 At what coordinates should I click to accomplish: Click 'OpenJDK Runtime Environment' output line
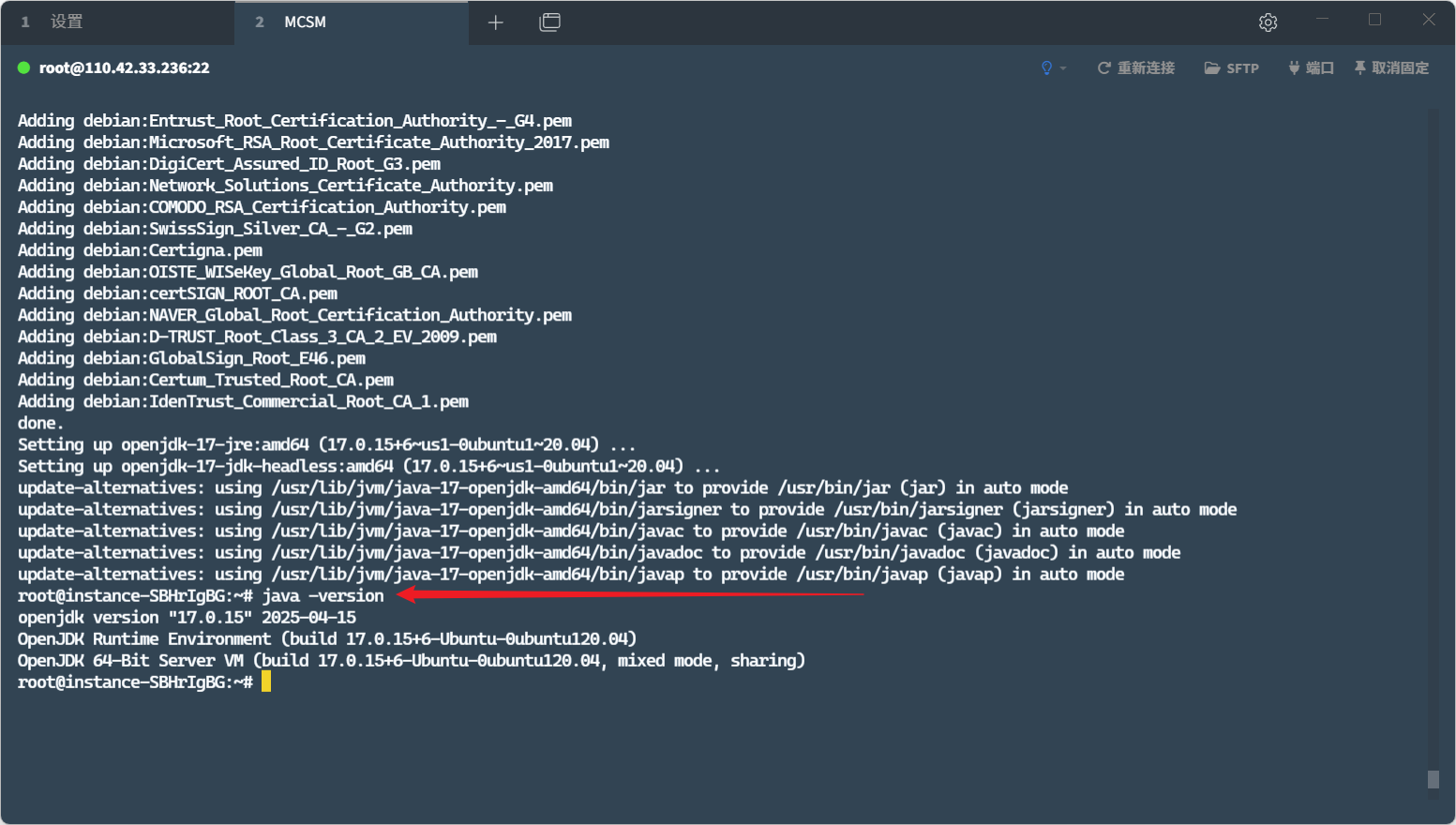(x=327, y=638)
